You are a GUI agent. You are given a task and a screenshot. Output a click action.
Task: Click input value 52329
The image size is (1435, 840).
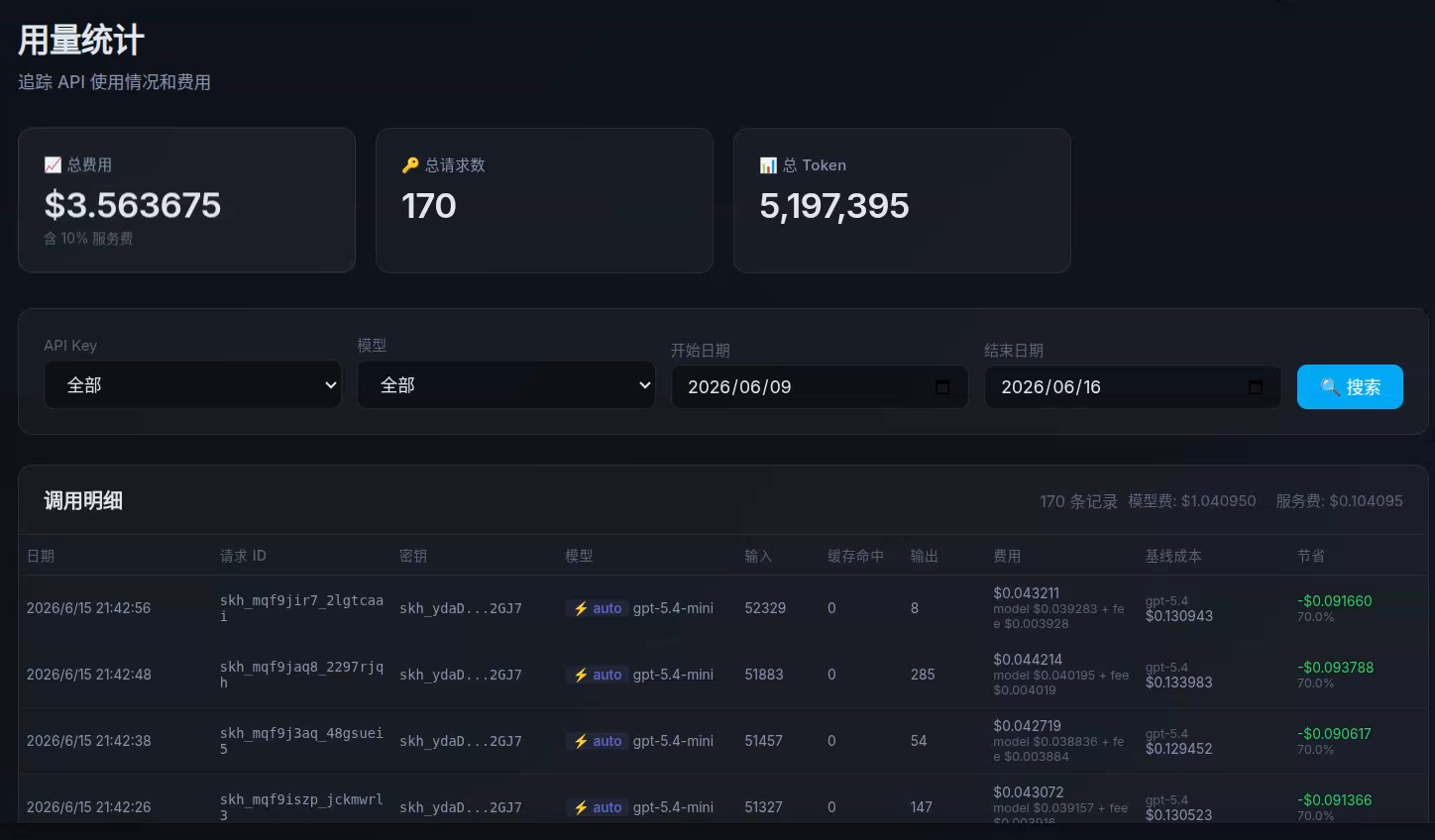765,608
